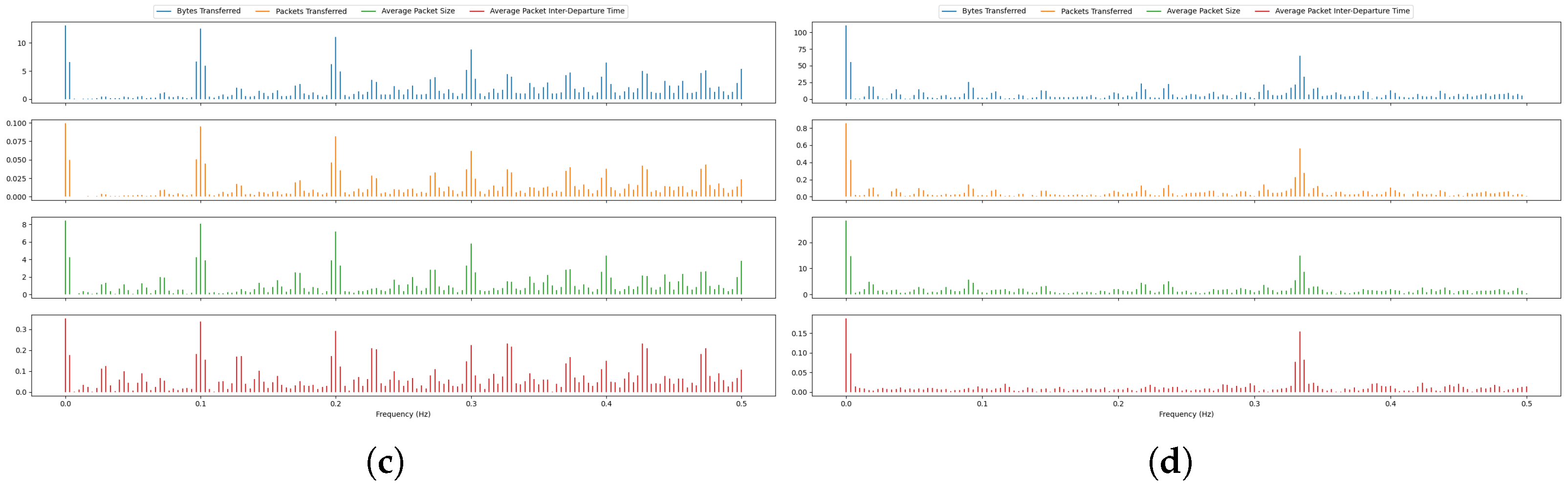The image size is (1568, 489).
Task: Click the 'Frequency (Hz)' axis label under chart (c)
Action: (x=403, y=414)
